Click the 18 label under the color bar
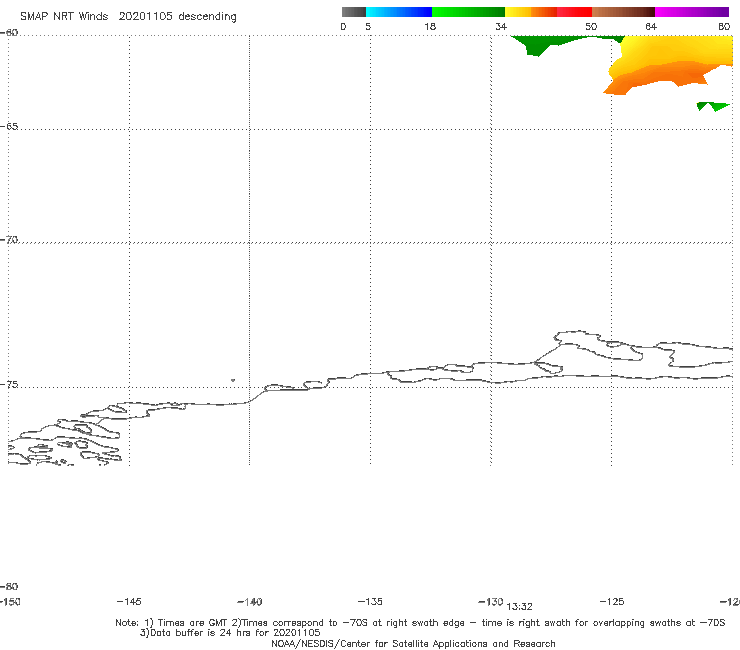740x650 pixels. click(429, 26)
